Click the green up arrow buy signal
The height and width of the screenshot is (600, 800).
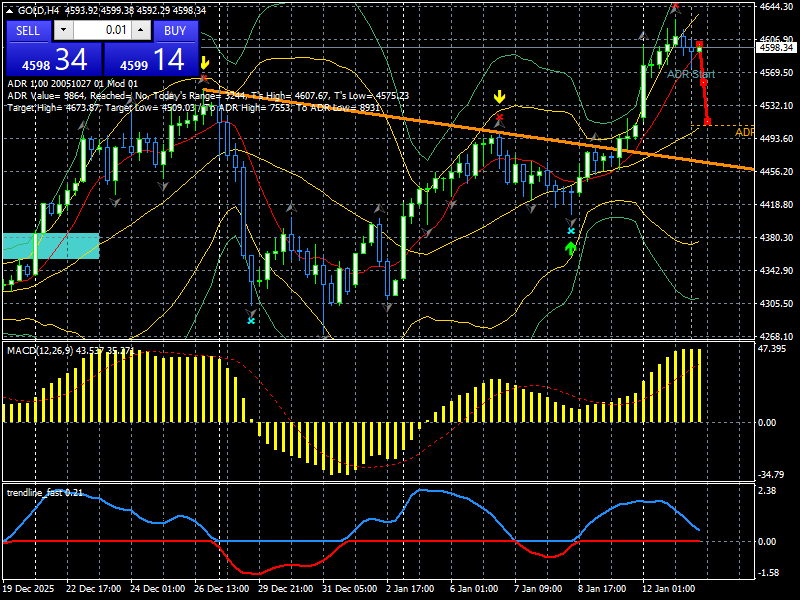pos(570,249)
